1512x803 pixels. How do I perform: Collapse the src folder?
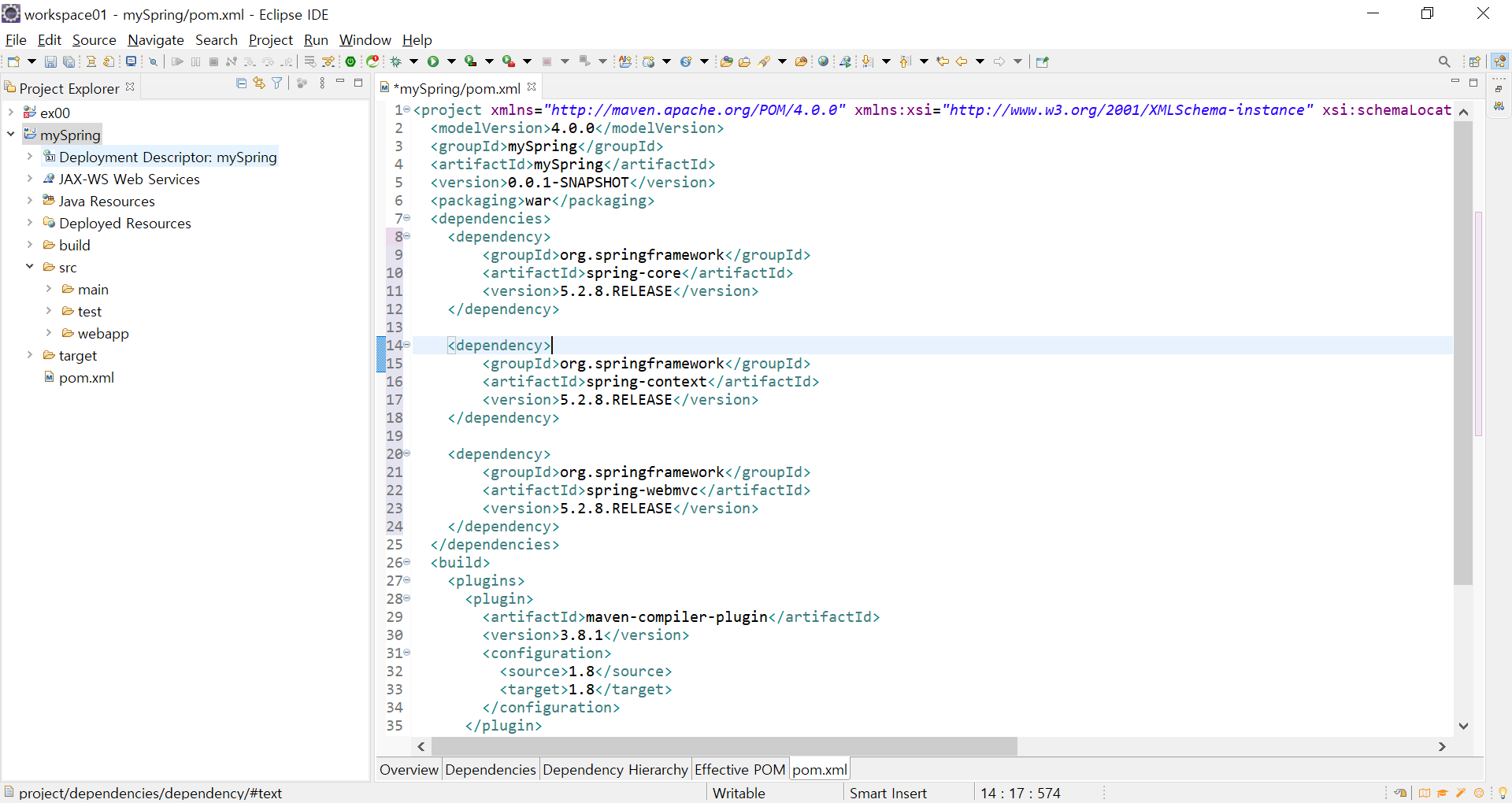[x=30, y=267]
